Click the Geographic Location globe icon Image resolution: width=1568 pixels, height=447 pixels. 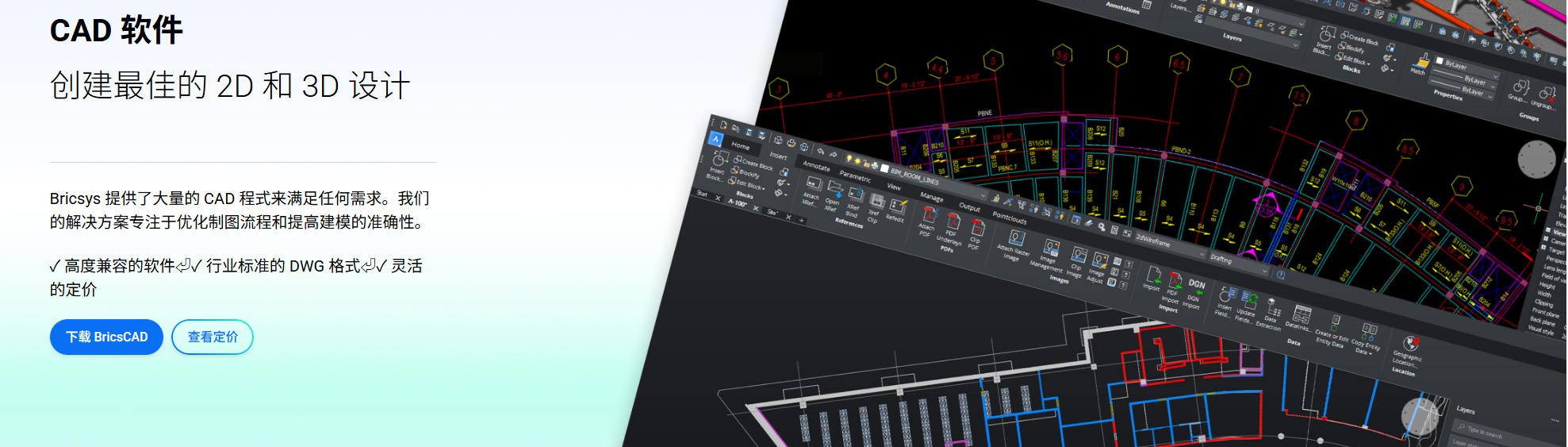pos(1410,344)
